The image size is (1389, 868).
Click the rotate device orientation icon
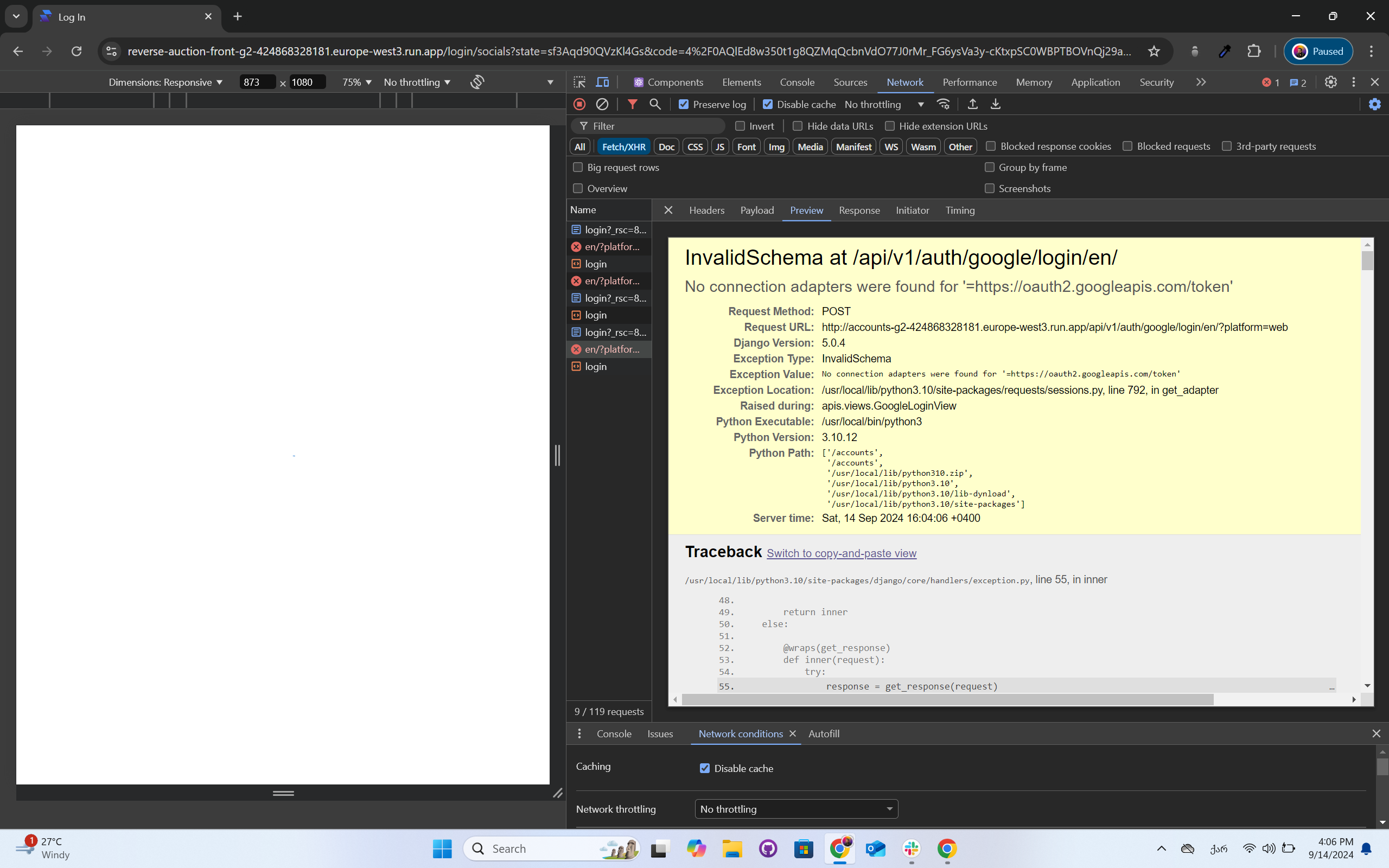pos(477,82)
